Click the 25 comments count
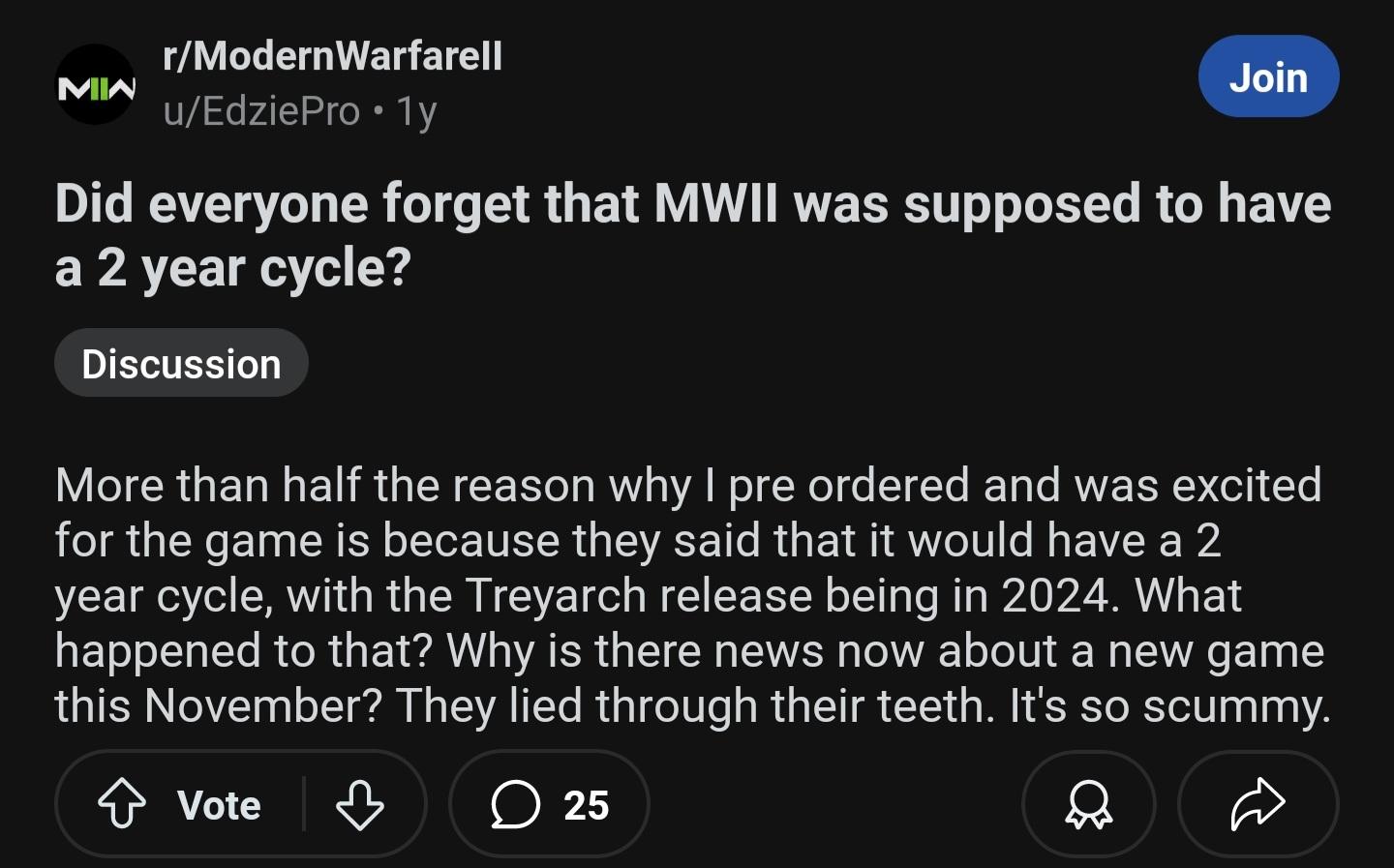 pos(587,805)
